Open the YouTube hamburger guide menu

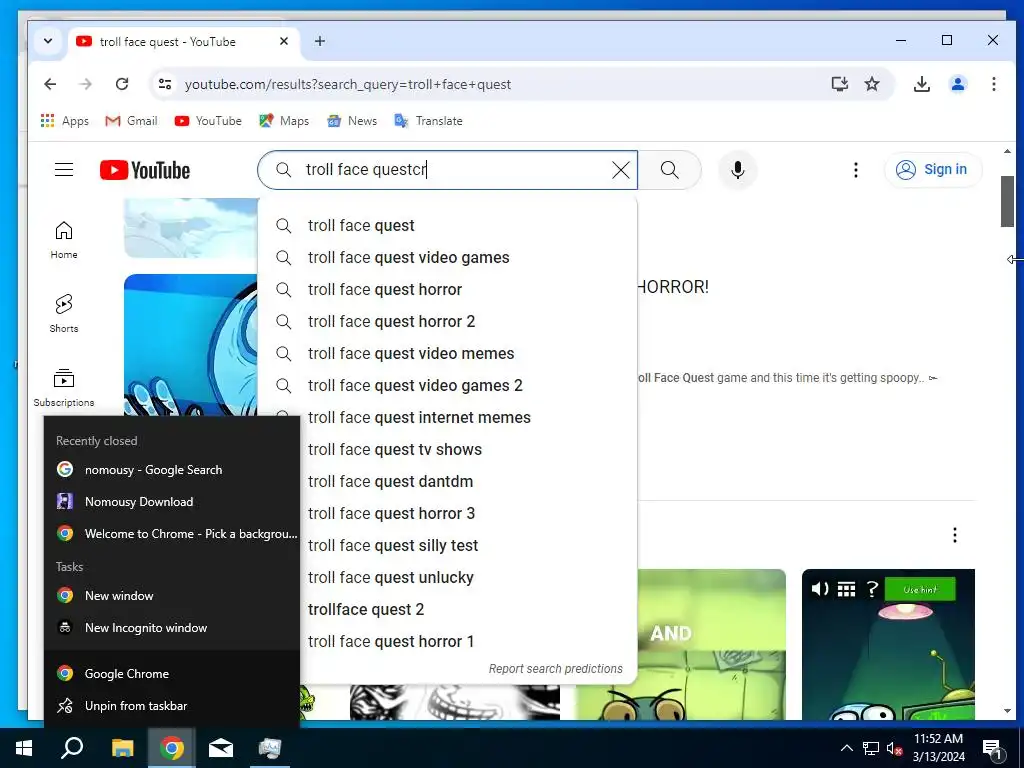pyautogui.click(x=64, y=170)
